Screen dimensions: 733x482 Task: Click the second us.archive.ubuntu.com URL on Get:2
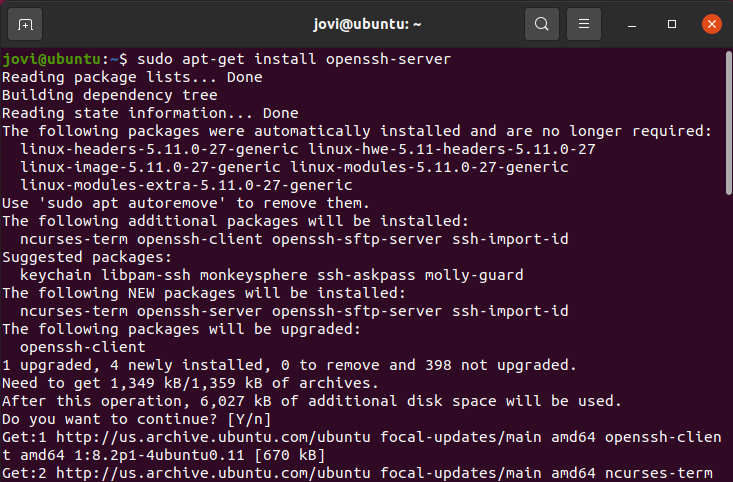coord(213,473)
